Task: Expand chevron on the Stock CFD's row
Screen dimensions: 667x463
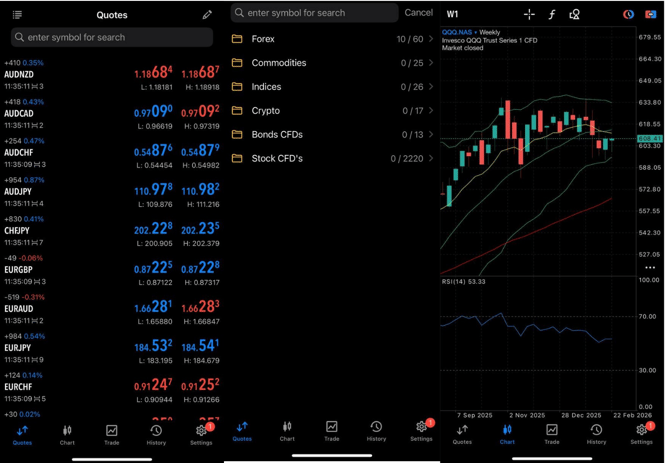Action: 431,158
